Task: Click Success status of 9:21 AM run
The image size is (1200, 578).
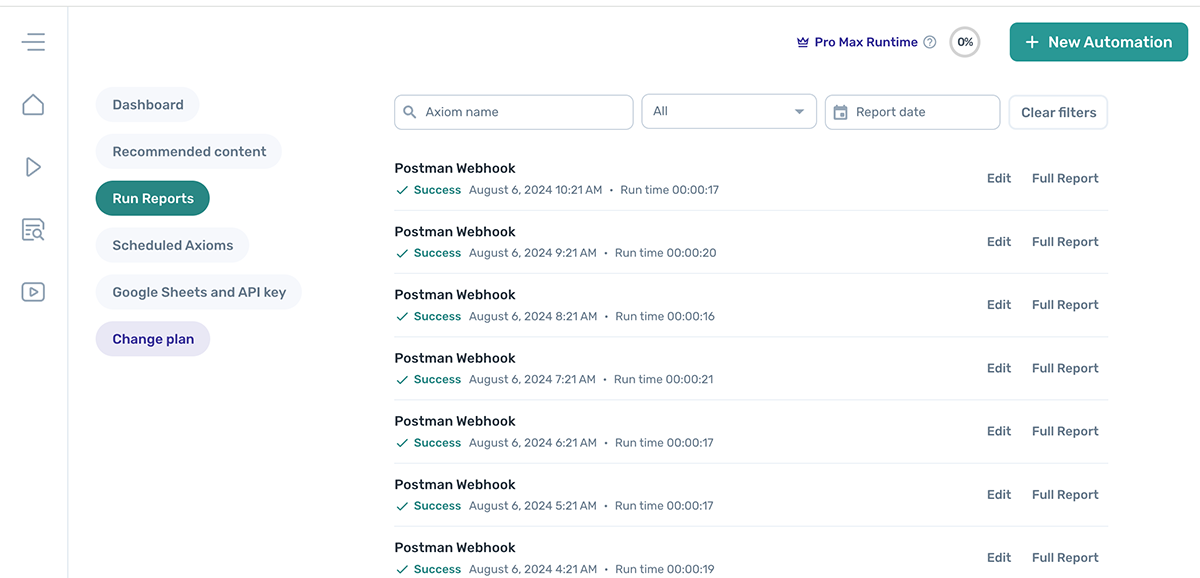Action: [x=429, y=253]
